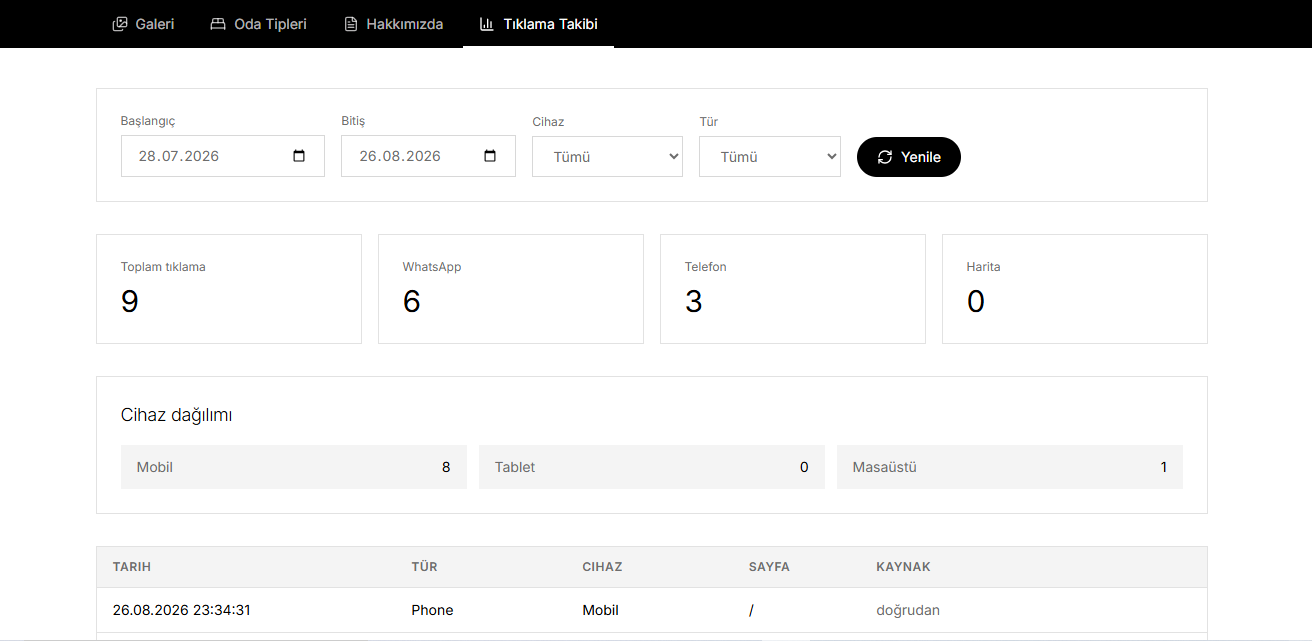Open the Galeri tab
Screen dimensions: 1312x641
(143, 24)
